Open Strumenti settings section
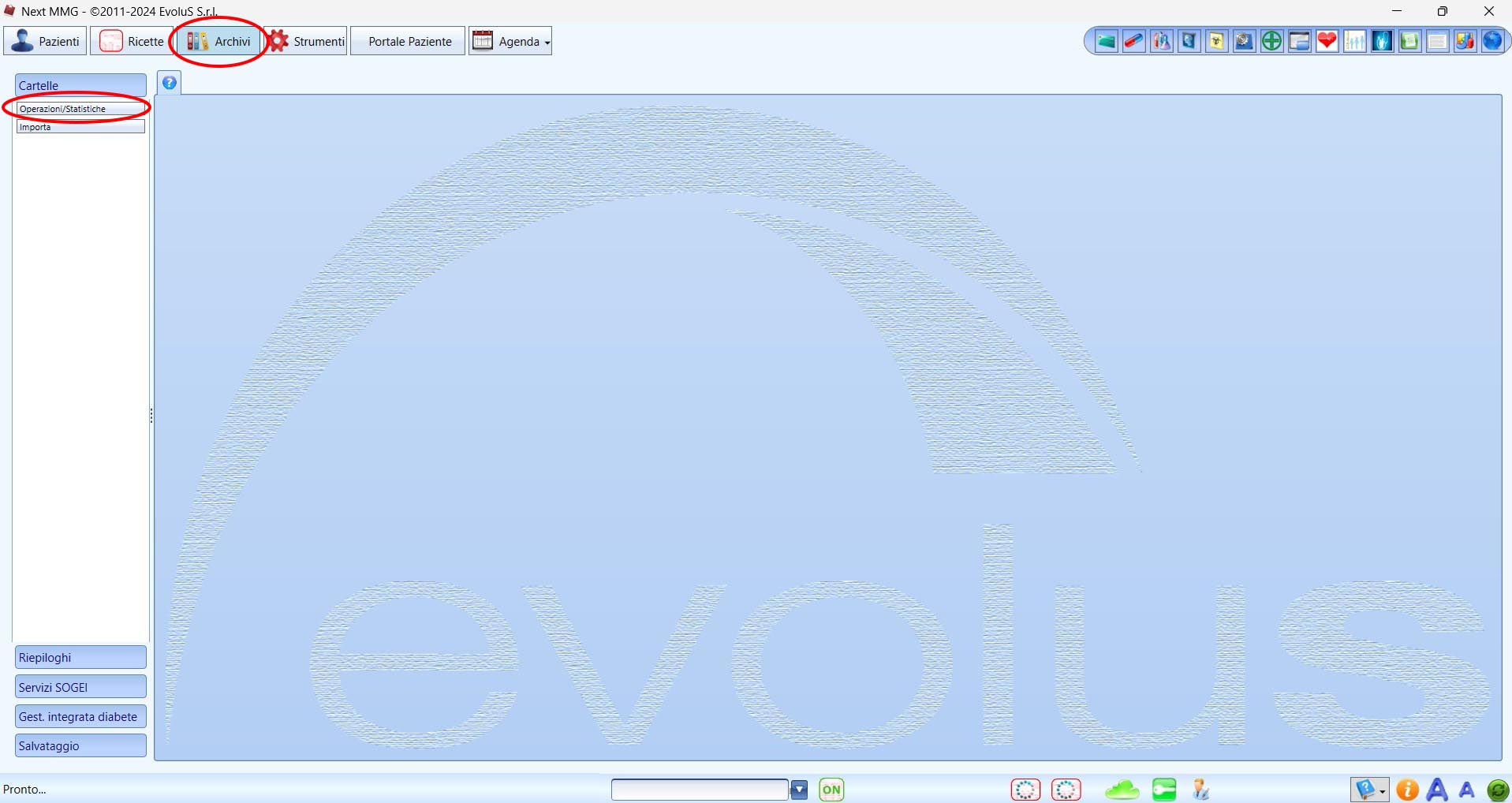This screenshot has height=803, width=1512. pyautogui.click(x=306, y=41)
